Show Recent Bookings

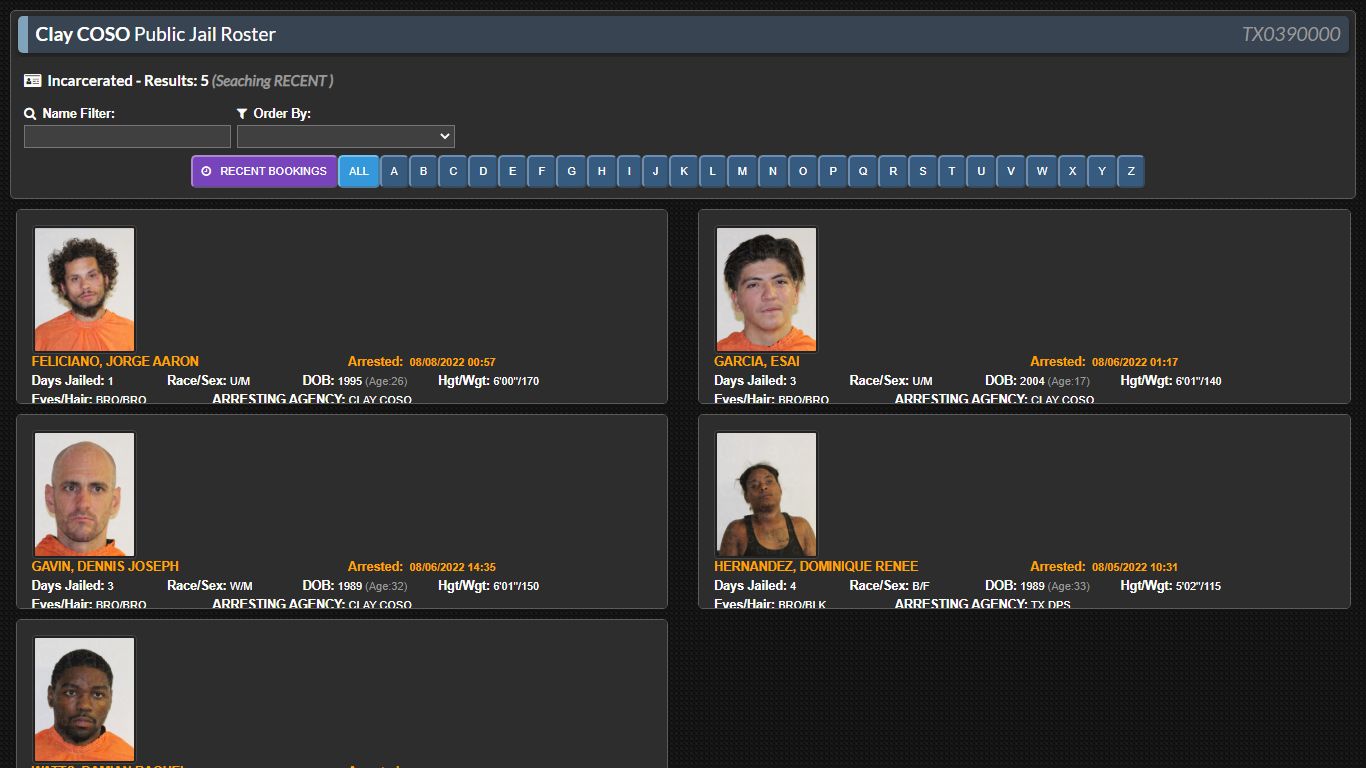(x=265, y=171)
